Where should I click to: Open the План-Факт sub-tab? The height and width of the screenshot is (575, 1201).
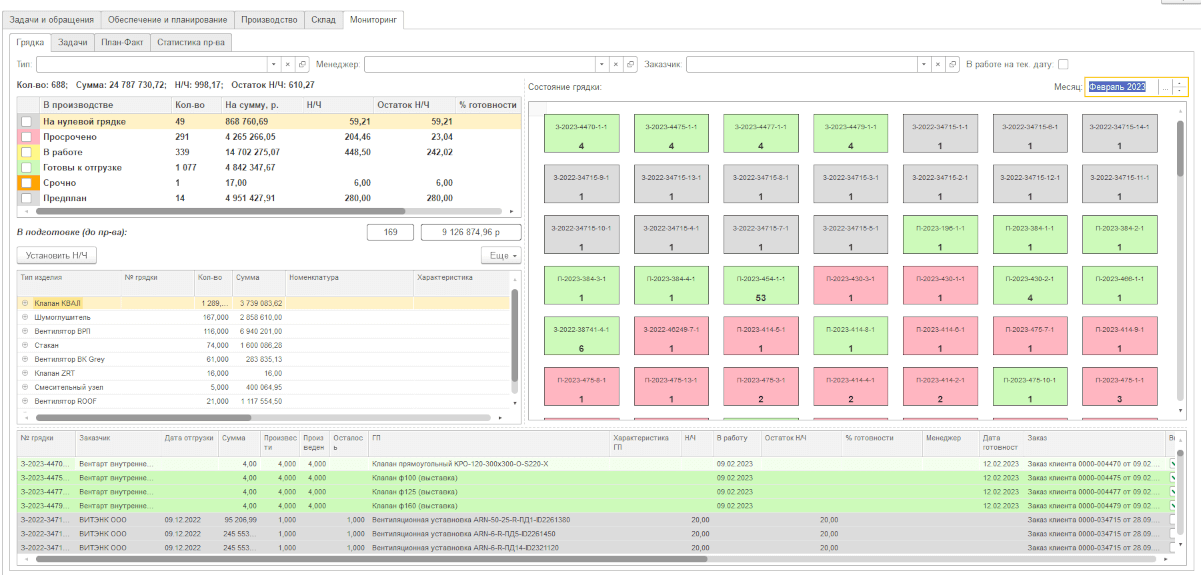(x=119, y=42)
